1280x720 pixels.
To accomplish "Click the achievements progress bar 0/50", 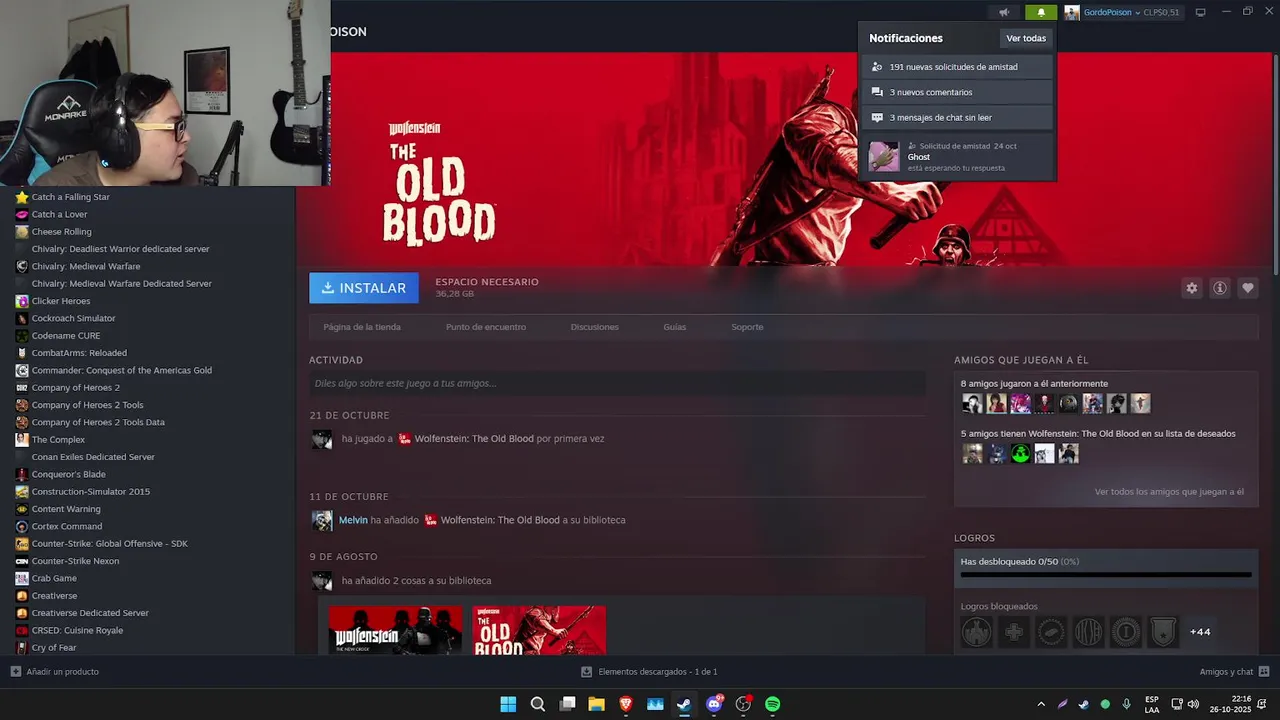I will 1106,575.
